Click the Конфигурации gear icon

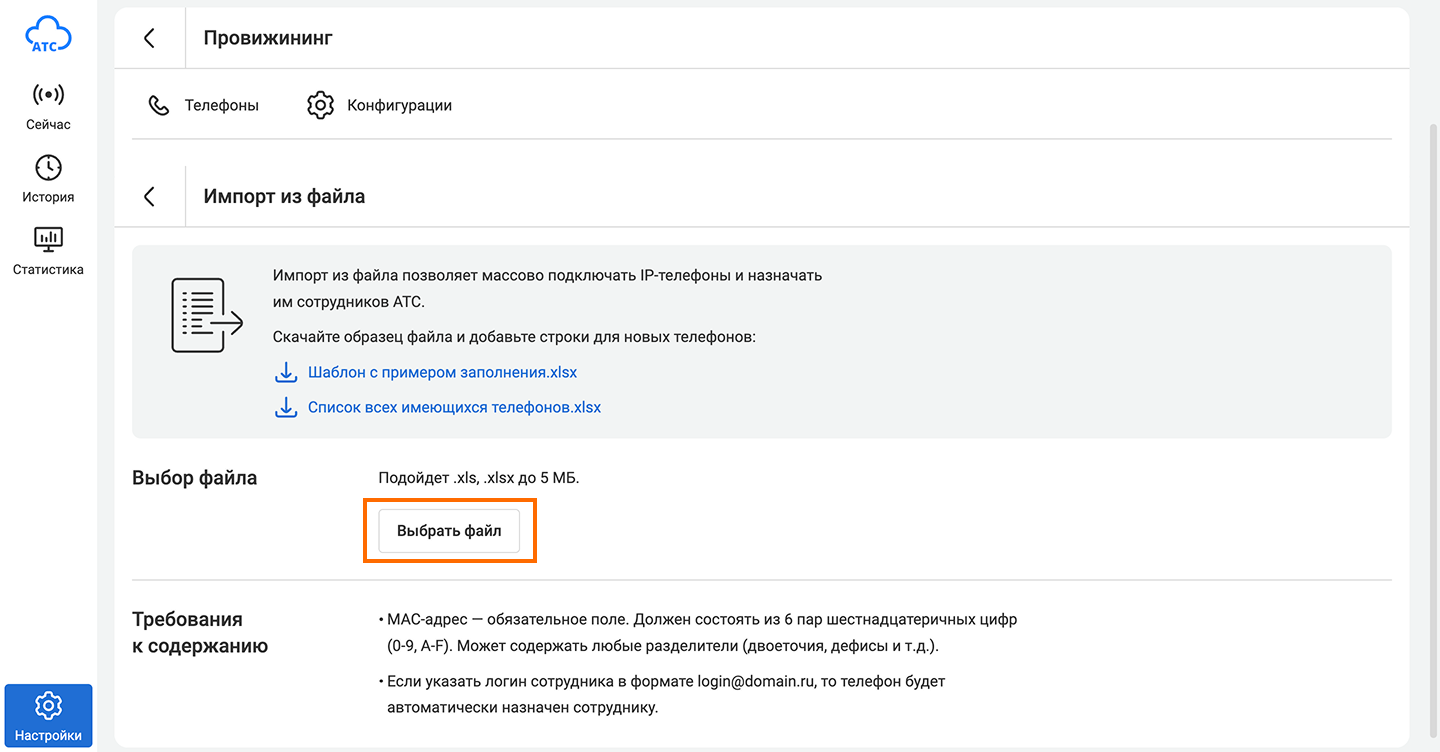tap(320, 105)
